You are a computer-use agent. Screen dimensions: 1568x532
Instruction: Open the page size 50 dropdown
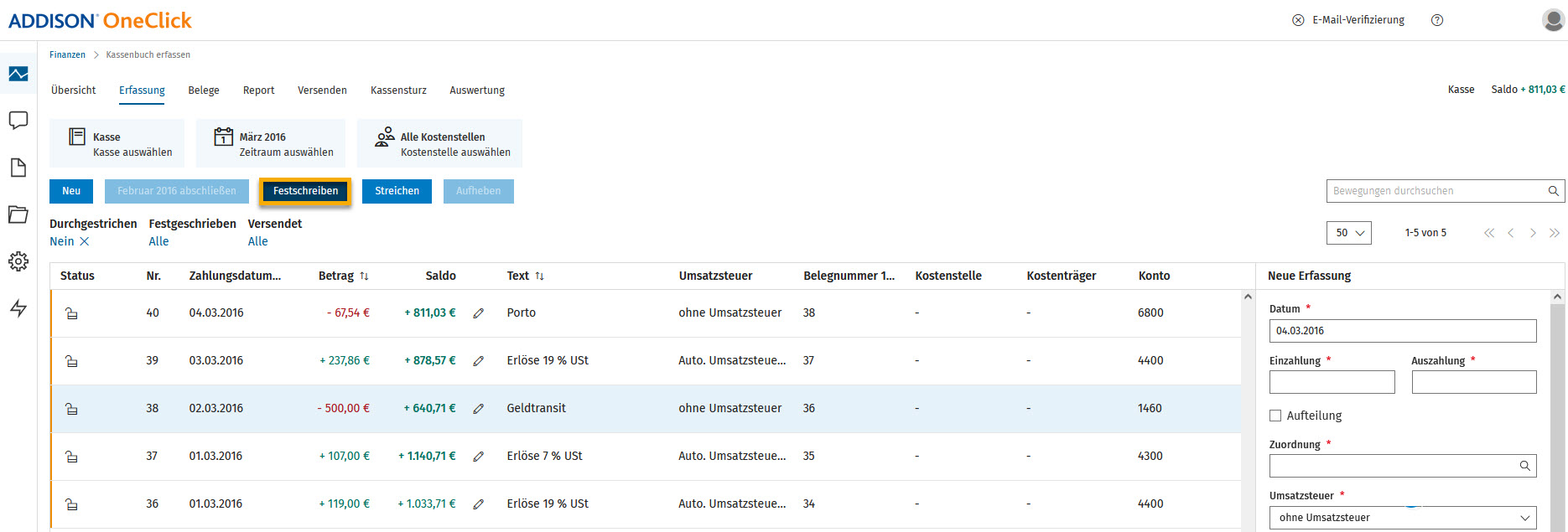pos(1348,233)
